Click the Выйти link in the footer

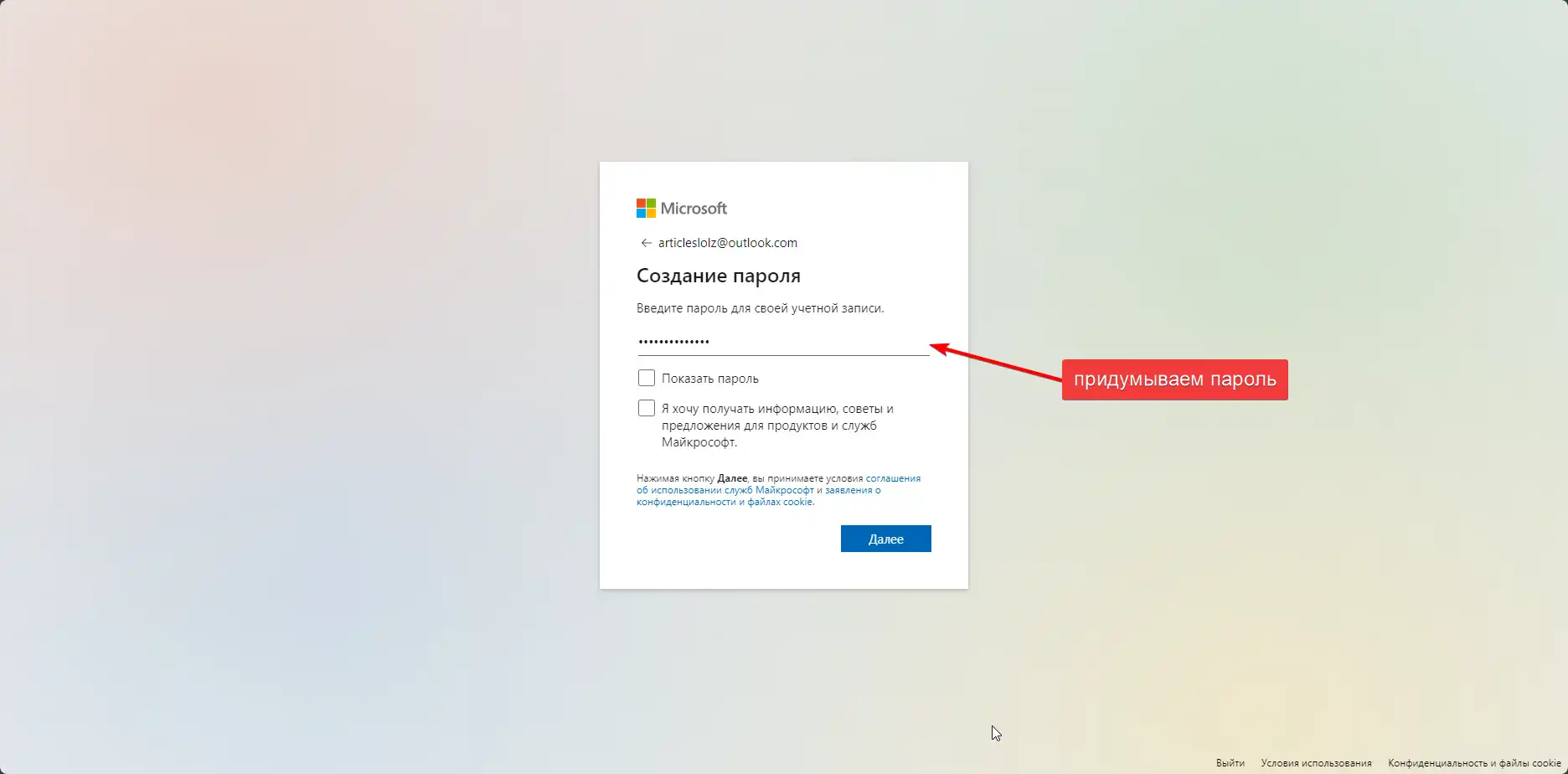(x=1230, y=763)
